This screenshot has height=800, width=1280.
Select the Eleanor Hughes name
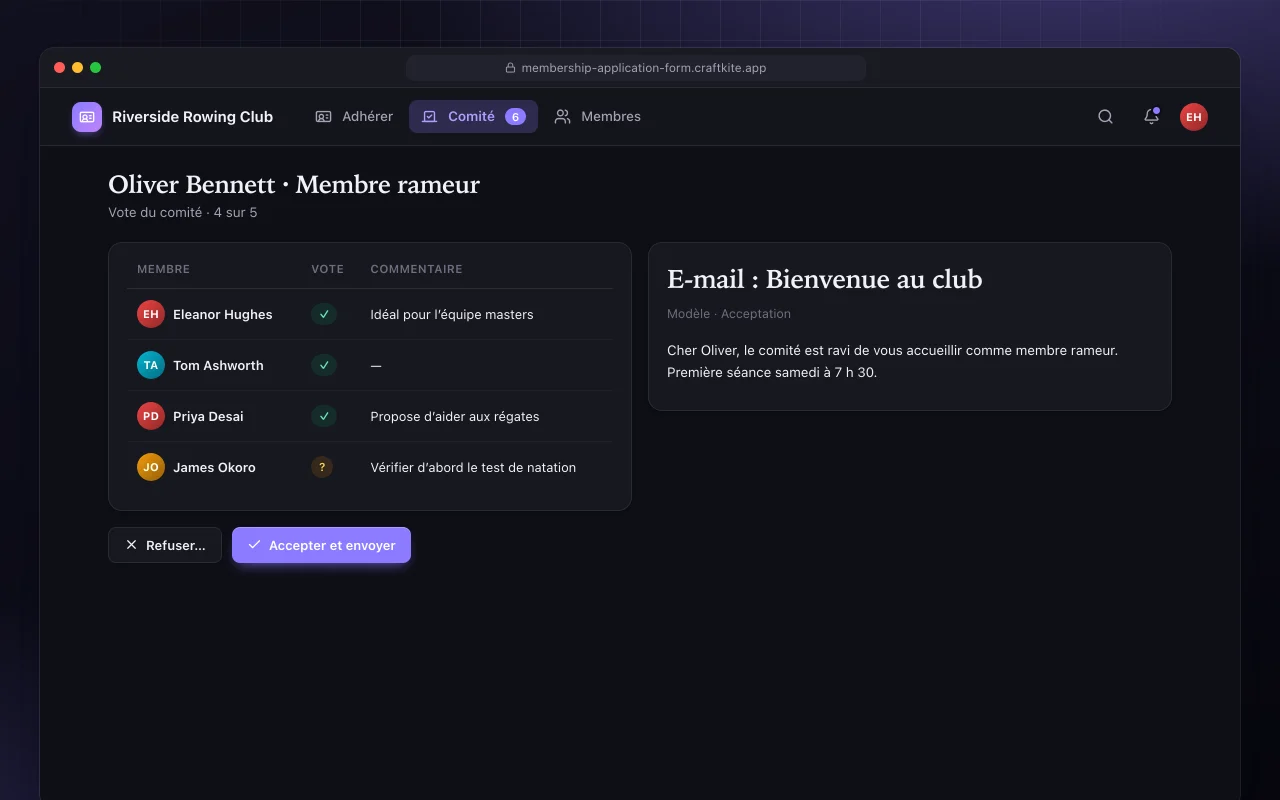[222, 314]
